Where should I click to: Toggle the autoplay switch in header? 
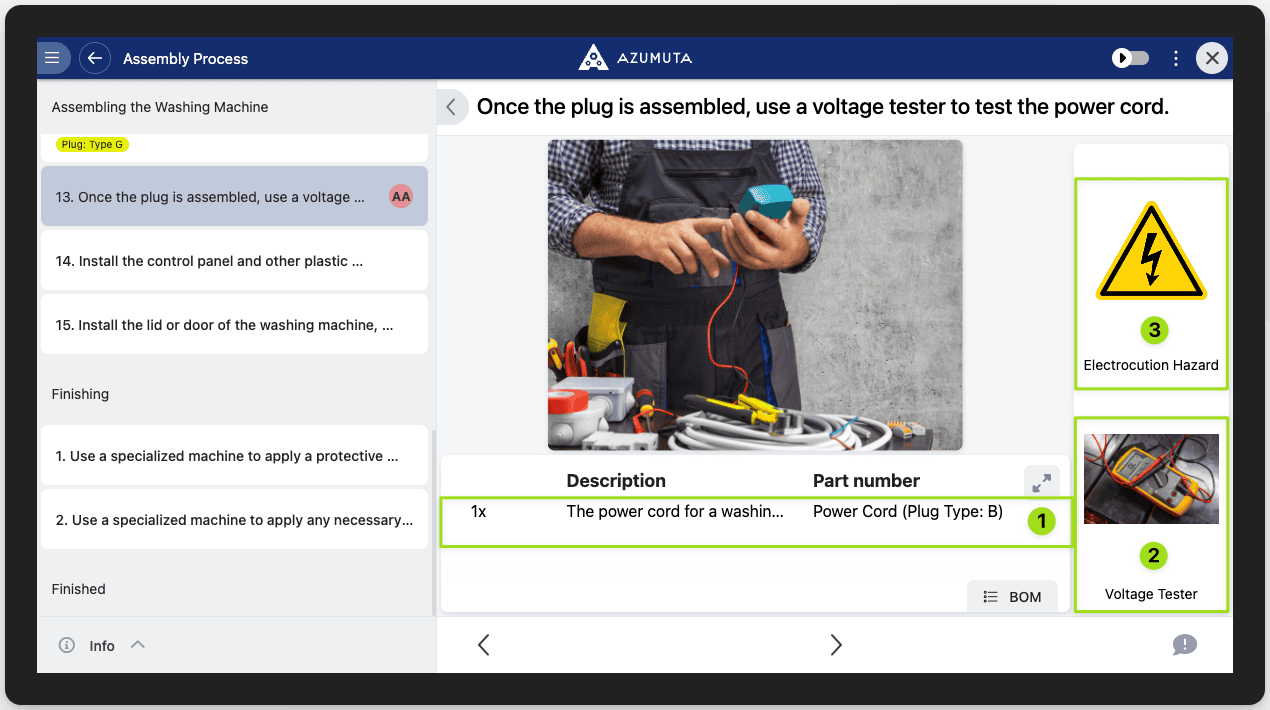click(1130, 58)
